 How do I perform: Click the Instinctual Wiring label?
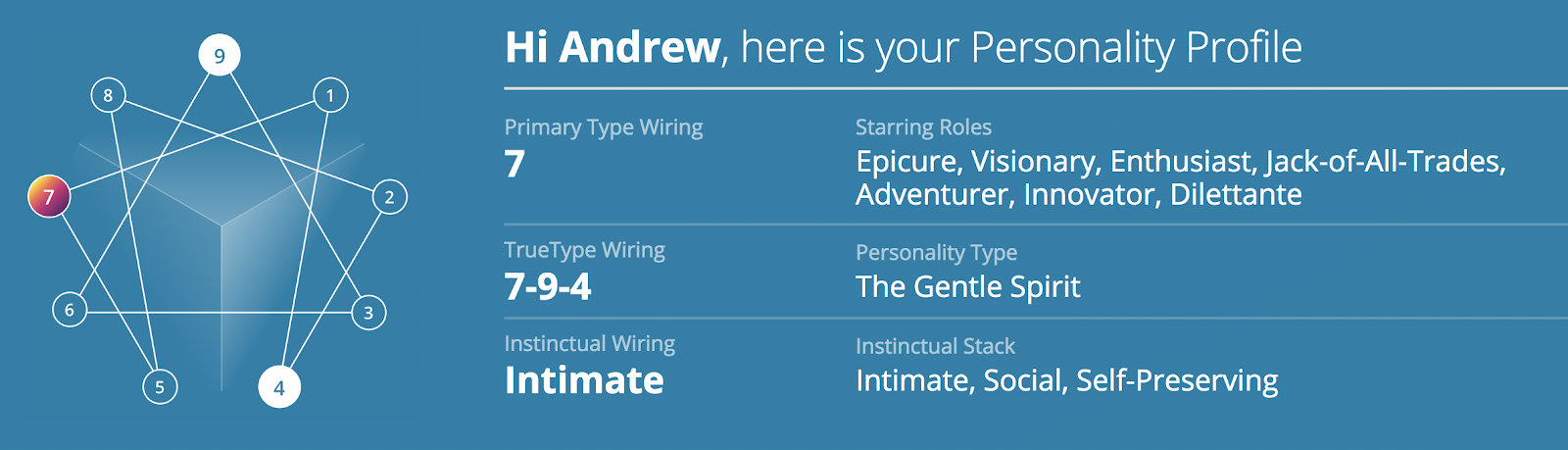pos(590,344)
